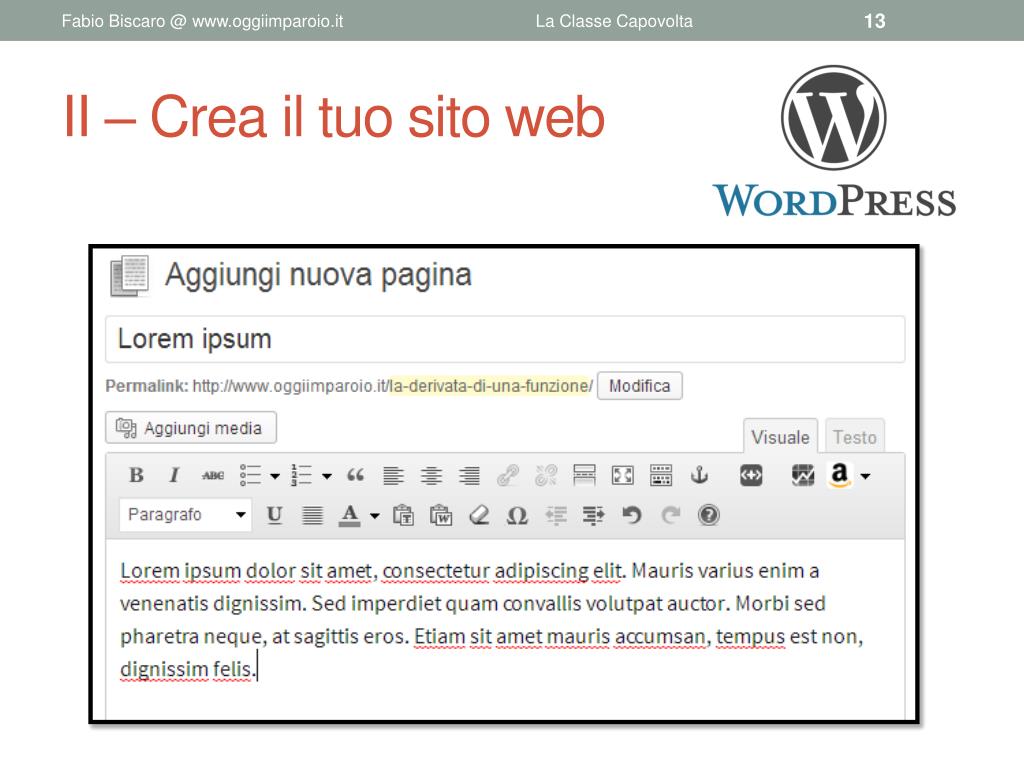The image size is (1024, 768).
Task: Insert the Read More tag
Action: click(x=584, y=475)
